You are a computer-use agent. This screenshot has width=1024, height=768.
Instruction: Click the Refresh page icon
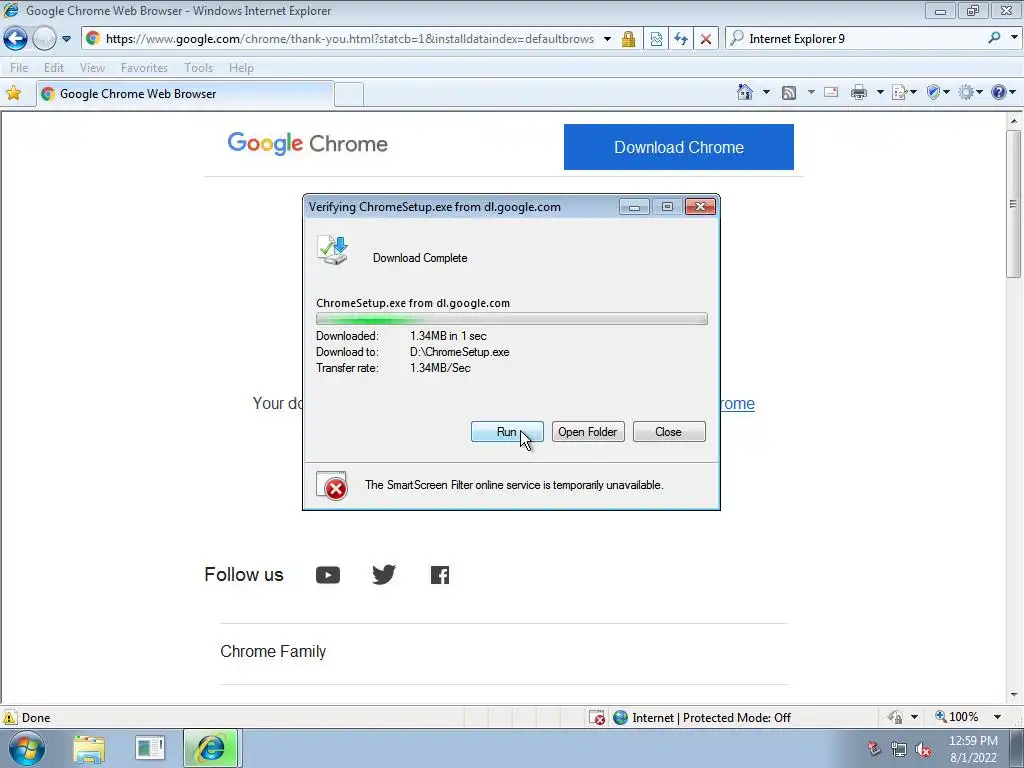pyautogui.click(x=681, y=39)
